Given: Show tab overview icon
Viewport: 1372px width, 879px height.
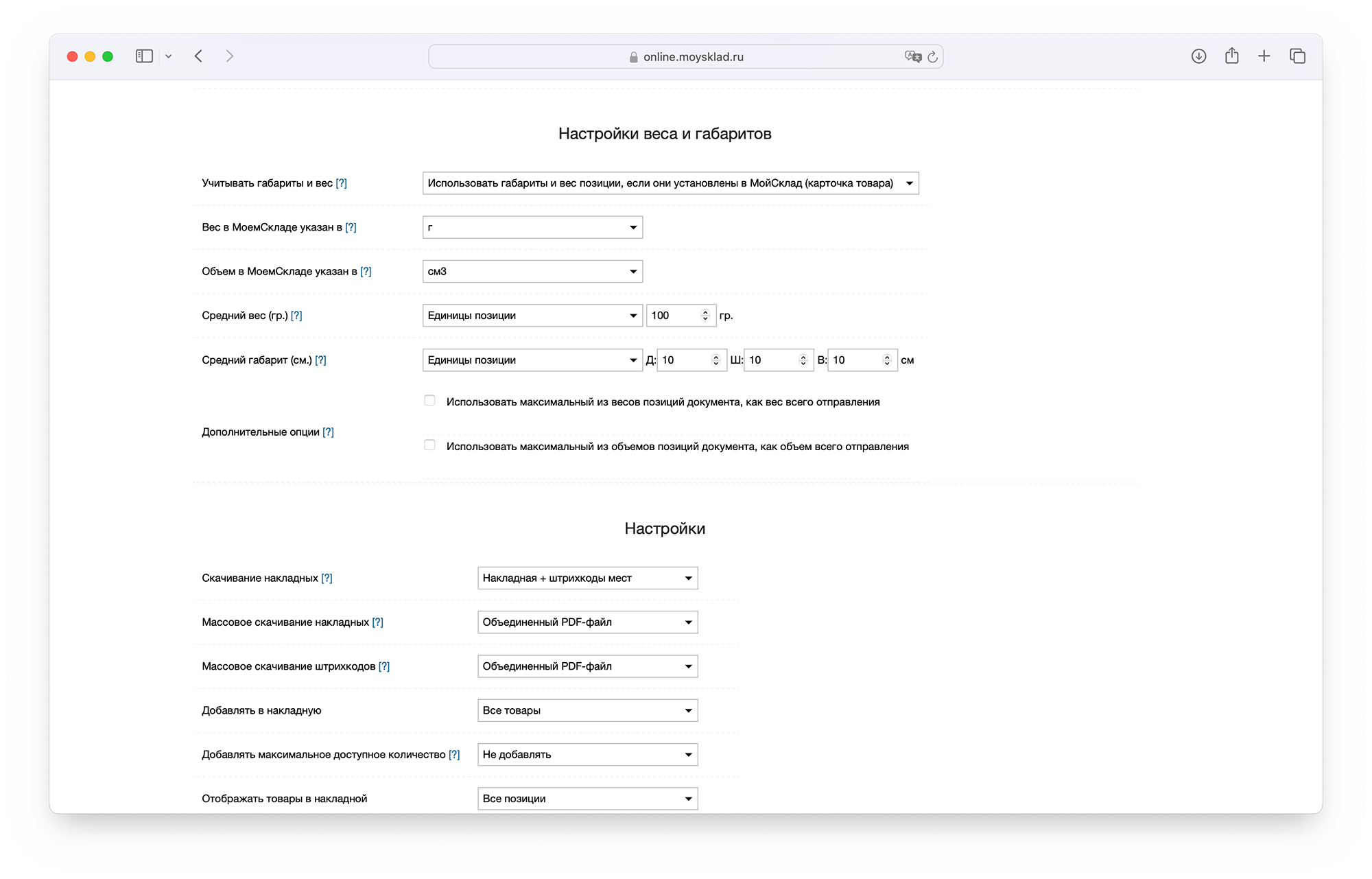Looking at the screenshot, I should pyautogui.click(x=1297, y=56).
